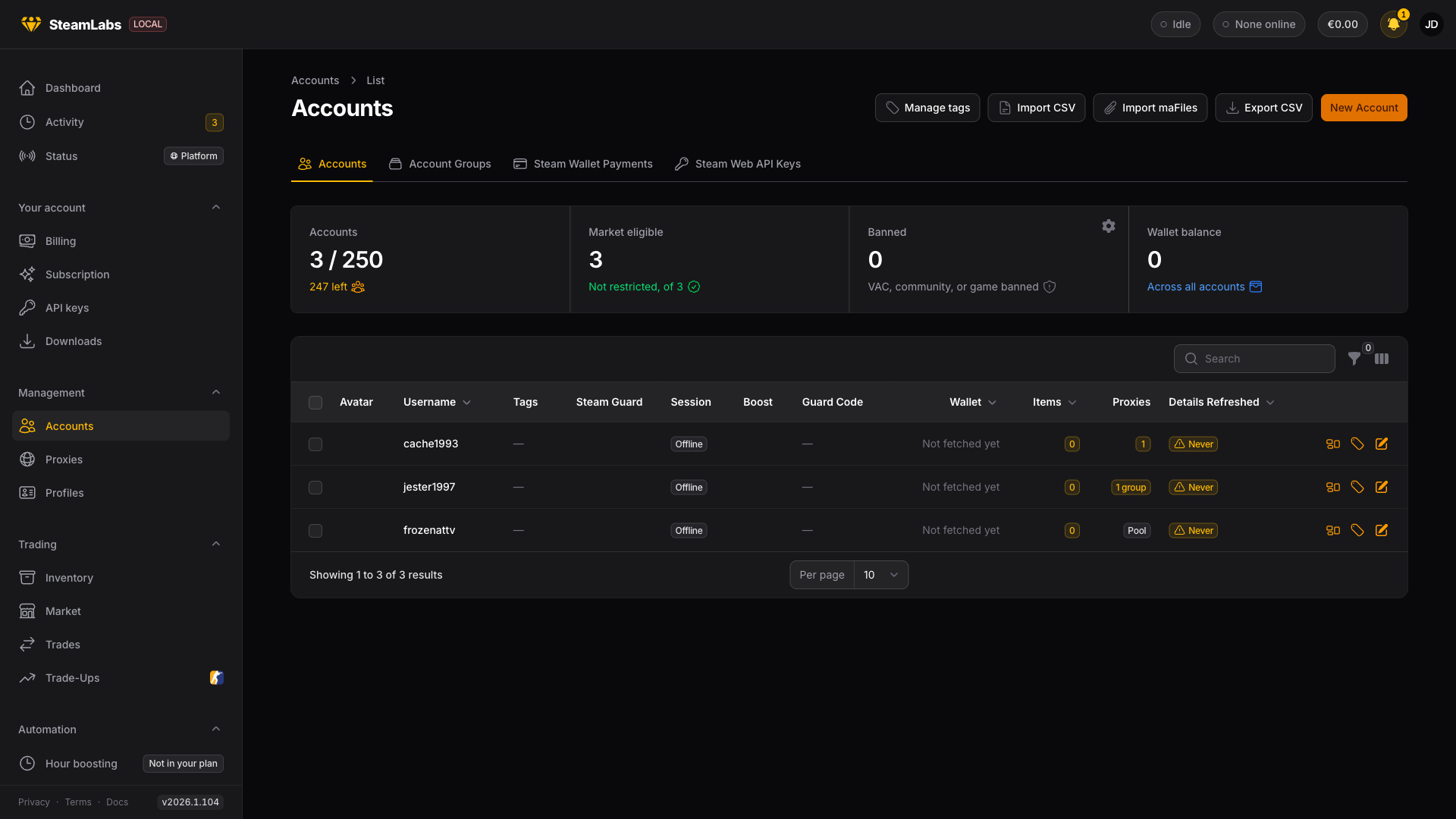Open the Per page dropdown showing 10
This screenshot has height=819, width=1456.
(881, 575)
